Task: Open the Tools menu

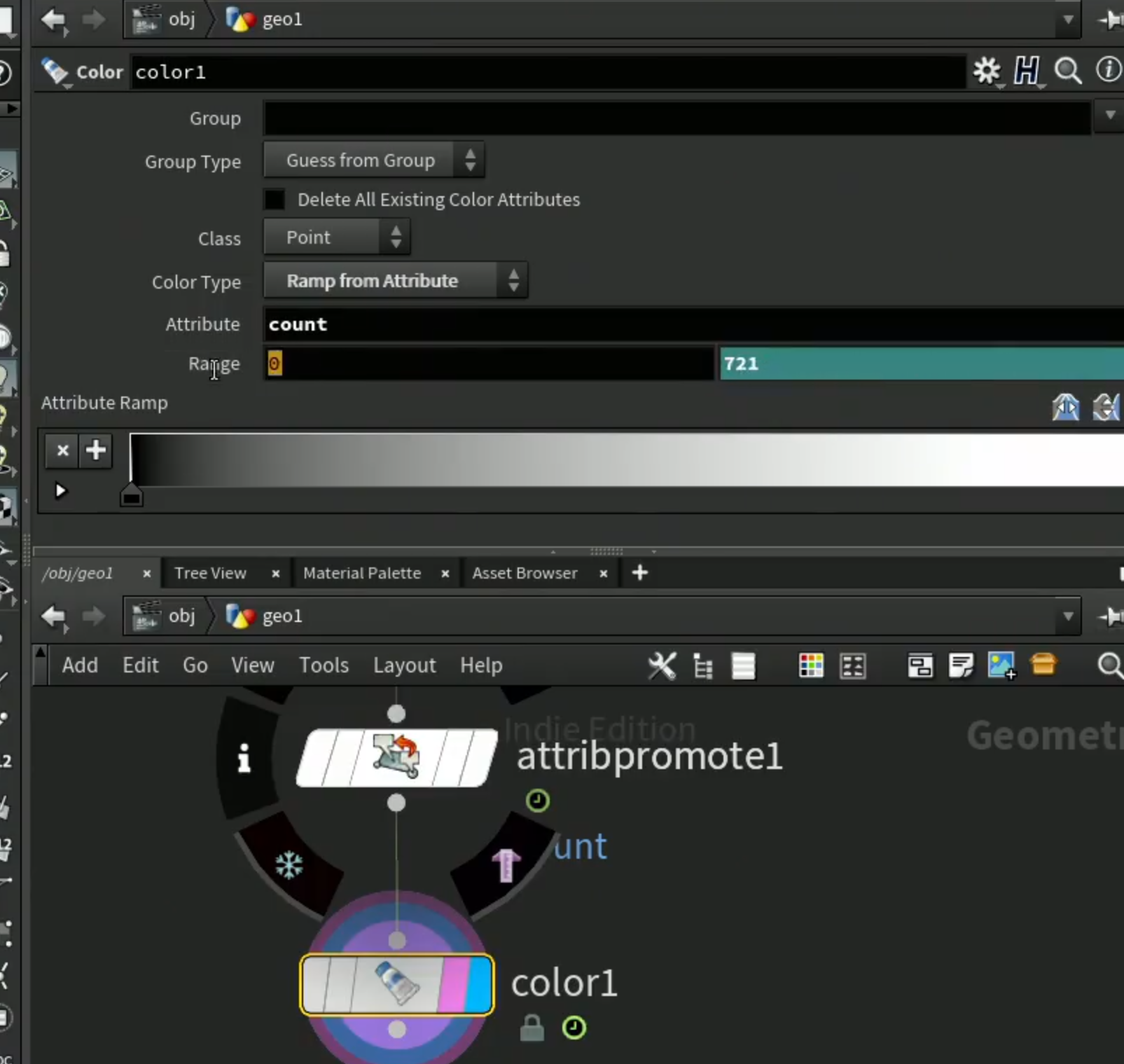Action: point(324,665)
